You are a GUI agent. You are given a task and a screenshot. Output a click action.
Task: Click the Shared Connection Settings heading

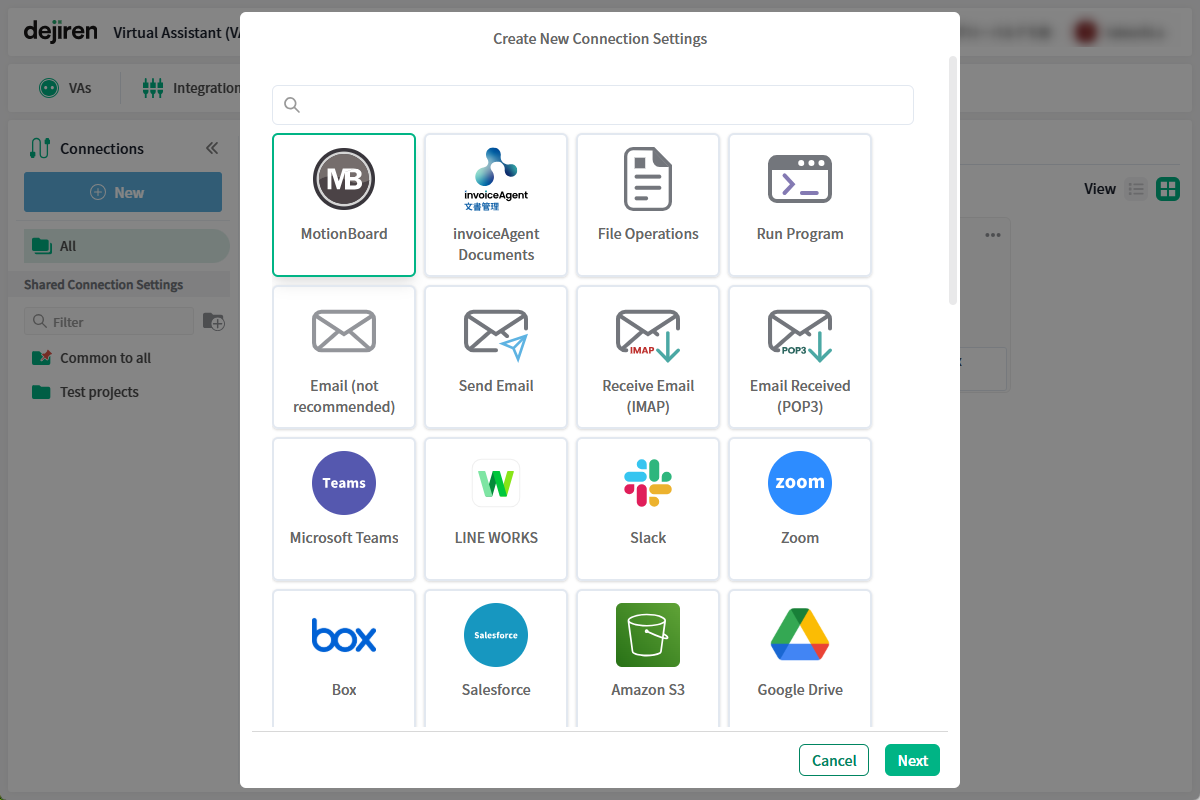pyautogui.click(x=104, y=285)
